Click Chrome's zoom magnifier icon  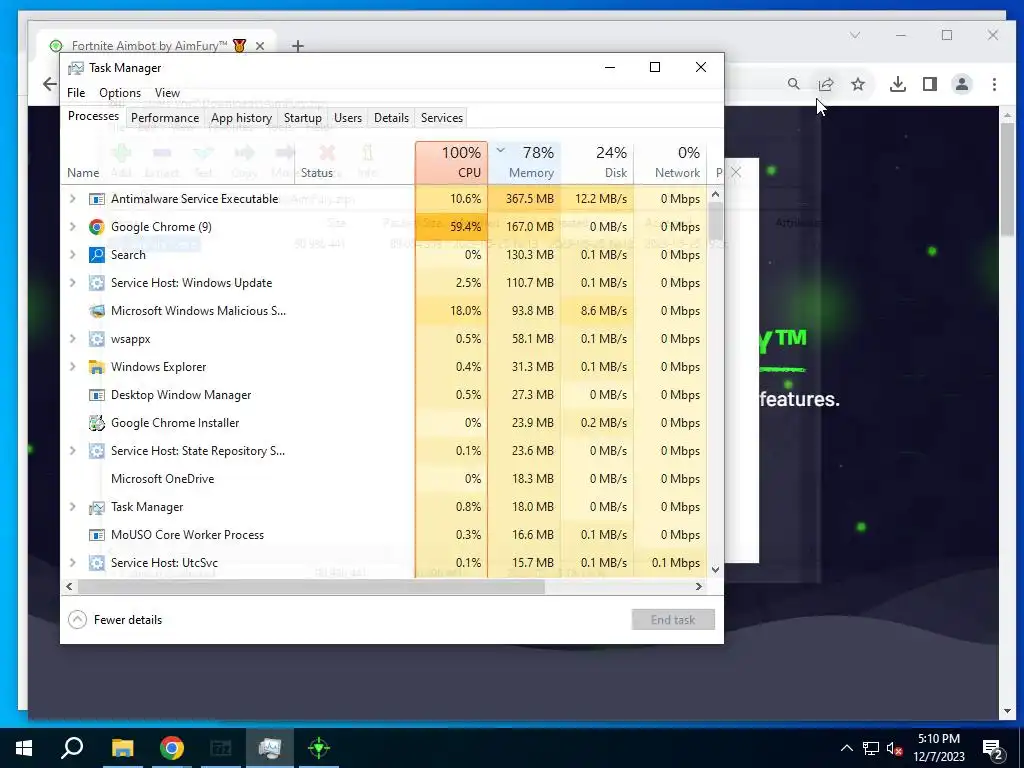coord(793,84)
